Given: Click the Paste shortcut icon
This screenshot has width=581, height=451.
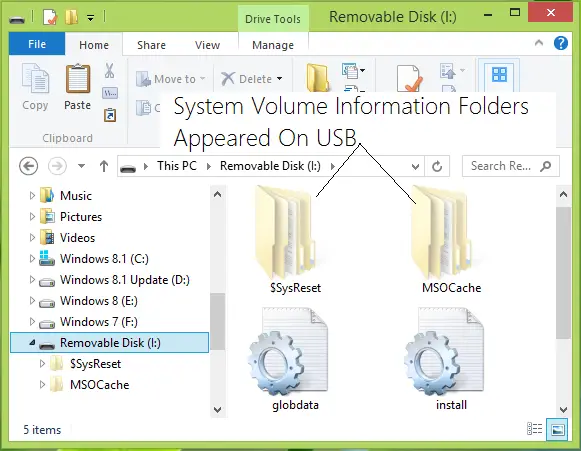Looking at the screenshot, I should 110,115.
